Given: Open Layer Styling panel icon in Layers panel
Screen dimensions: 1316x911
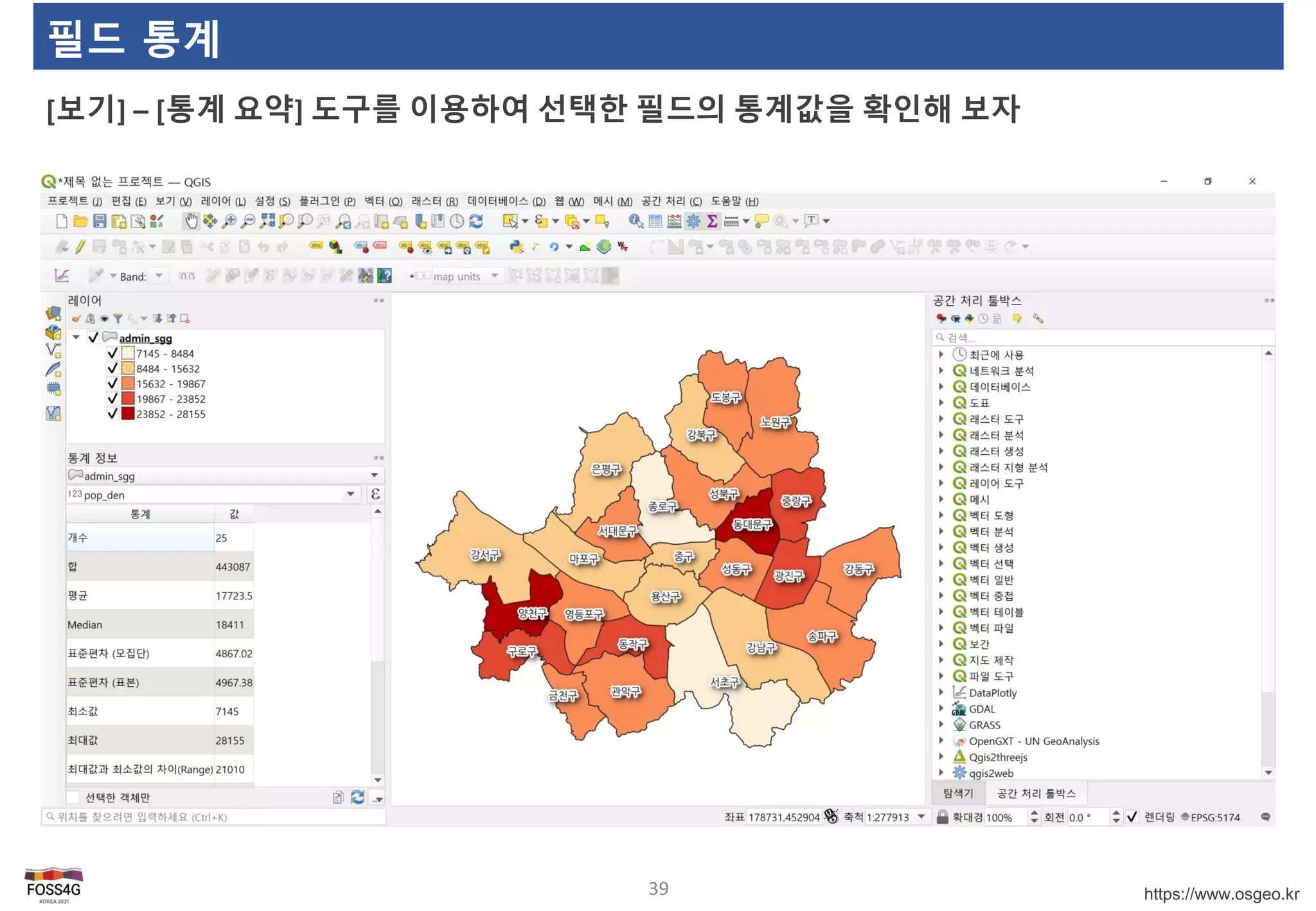Looking at the screenshot, I should coord(77,319).
